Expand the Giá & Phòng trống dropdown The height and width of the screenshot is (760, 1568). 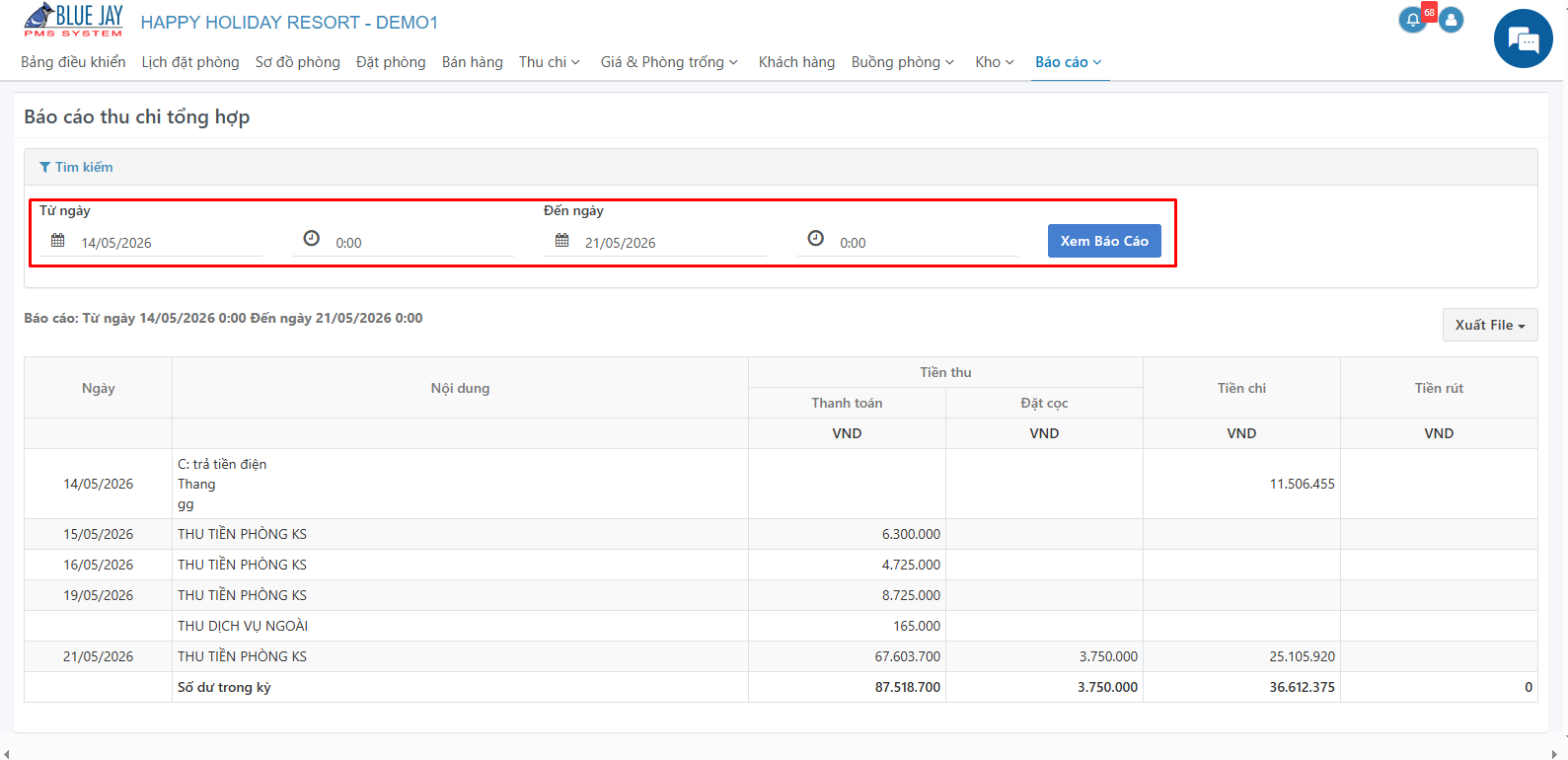click(669, 62)
